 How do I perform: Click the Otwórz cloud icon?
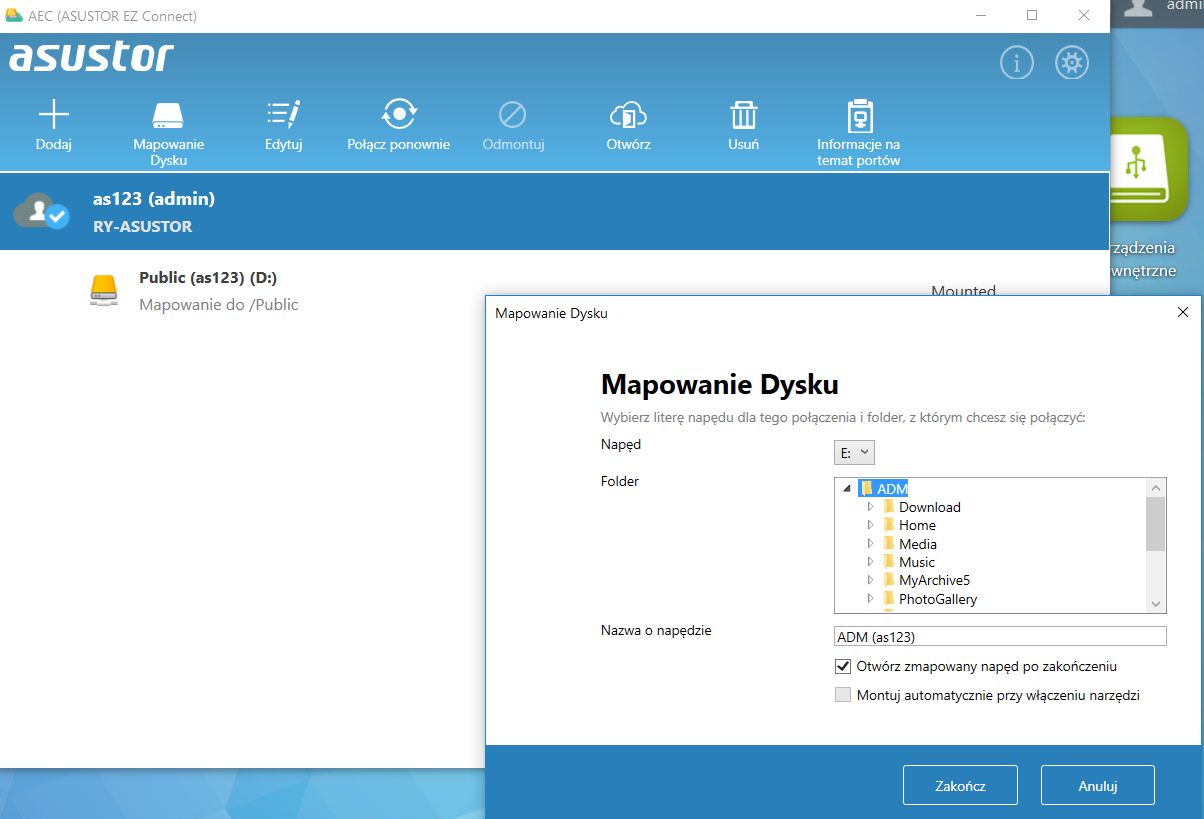pos(629,114)
